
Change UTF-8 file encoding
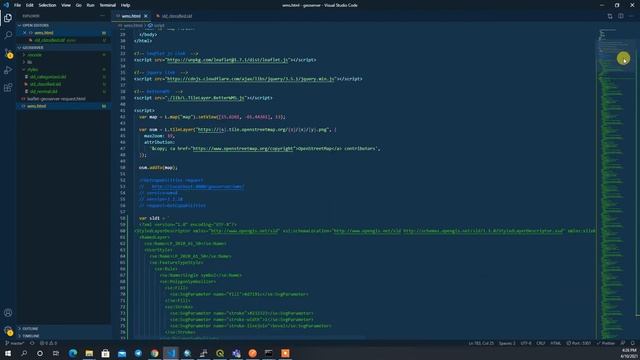[526, 343]
